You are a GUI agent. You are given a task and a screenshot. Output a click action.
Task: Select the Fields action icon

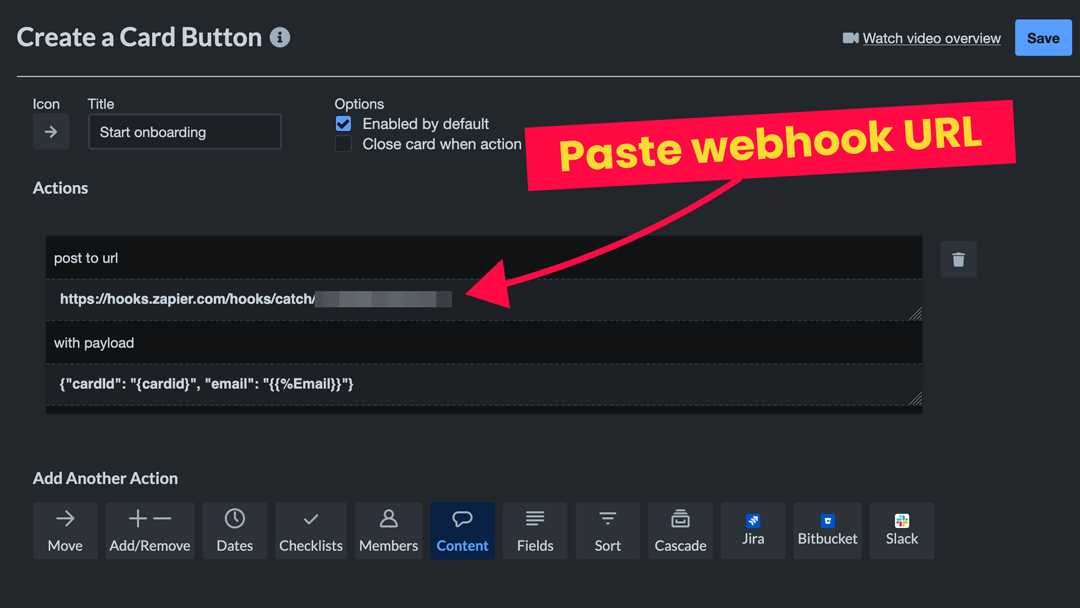(x=534, y=530)
